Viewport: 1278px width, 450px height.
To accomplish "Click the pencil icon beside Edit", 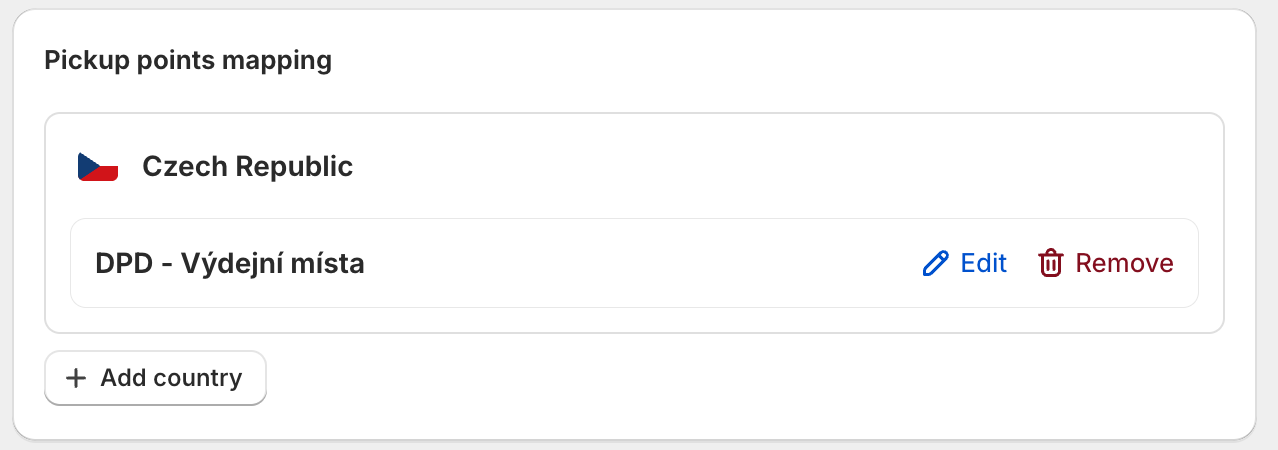I will 935,264.
